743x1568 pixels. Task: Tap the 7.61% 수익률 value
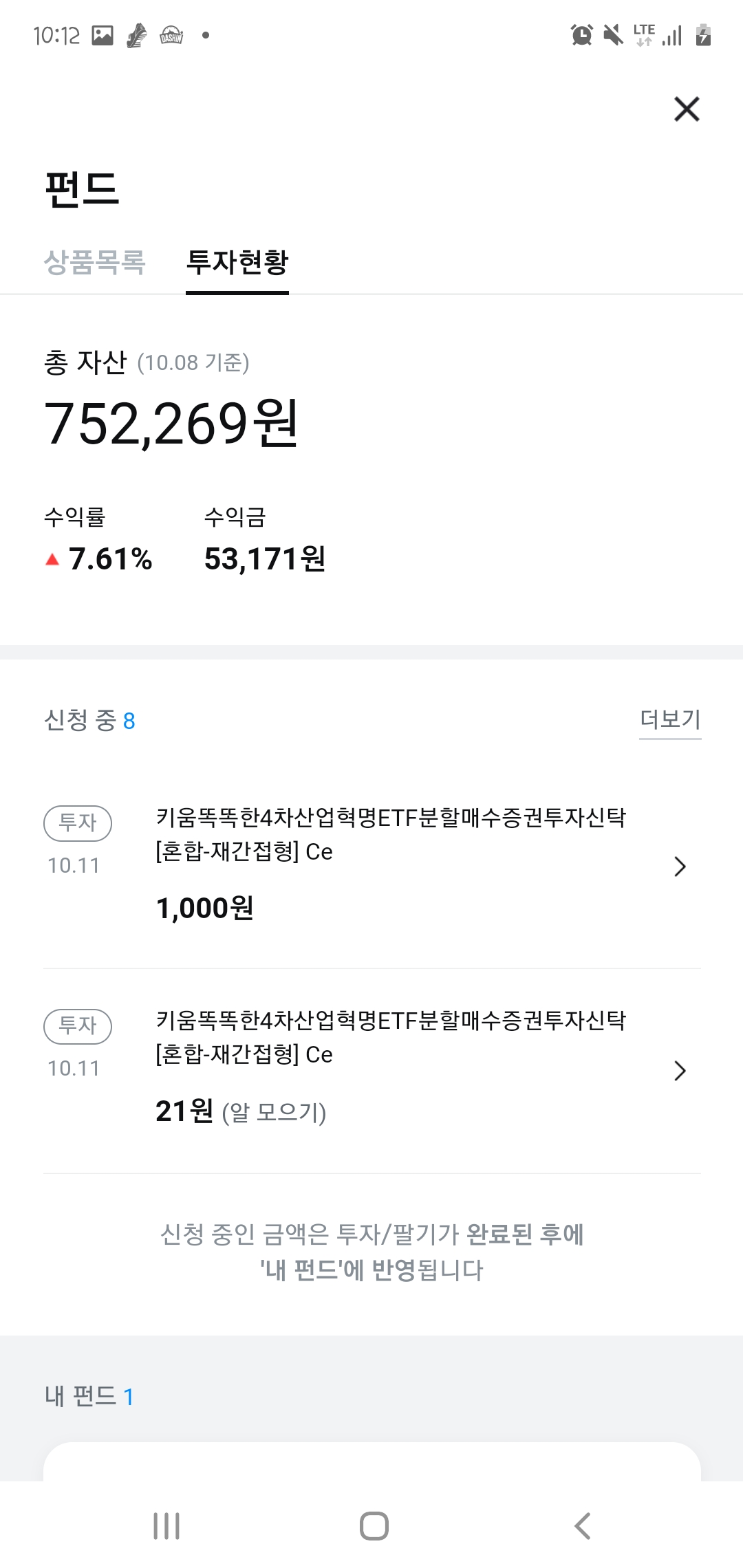pyautogui.click(x=110, y=559)
